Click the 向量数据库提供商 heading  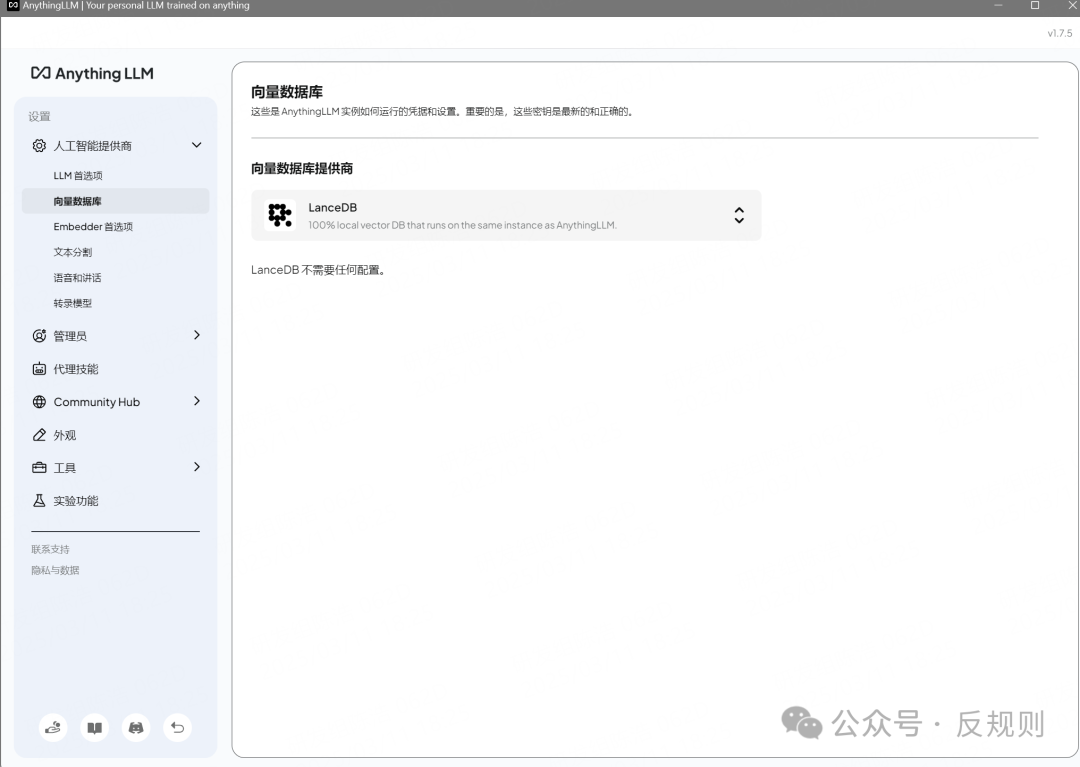pos(302,169)
